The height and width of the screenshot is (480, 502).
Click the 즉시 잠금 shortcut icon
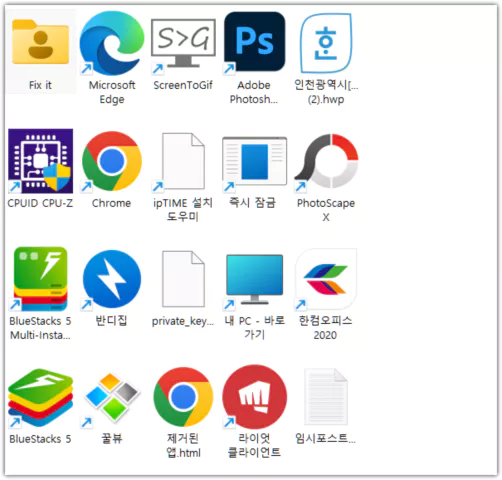click(255, 161)
